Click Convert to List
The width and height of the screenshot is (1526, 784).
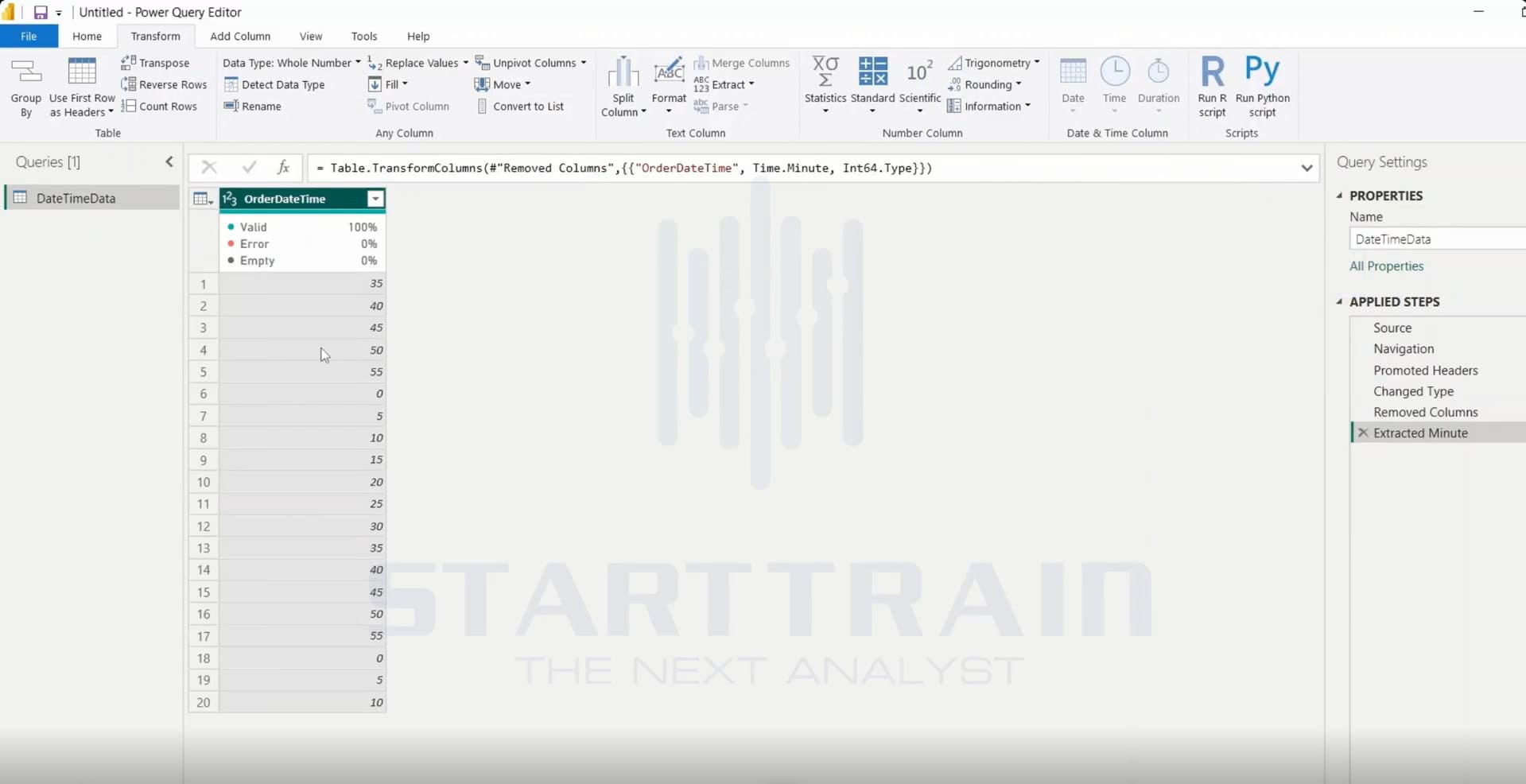[x=520, y=106]
